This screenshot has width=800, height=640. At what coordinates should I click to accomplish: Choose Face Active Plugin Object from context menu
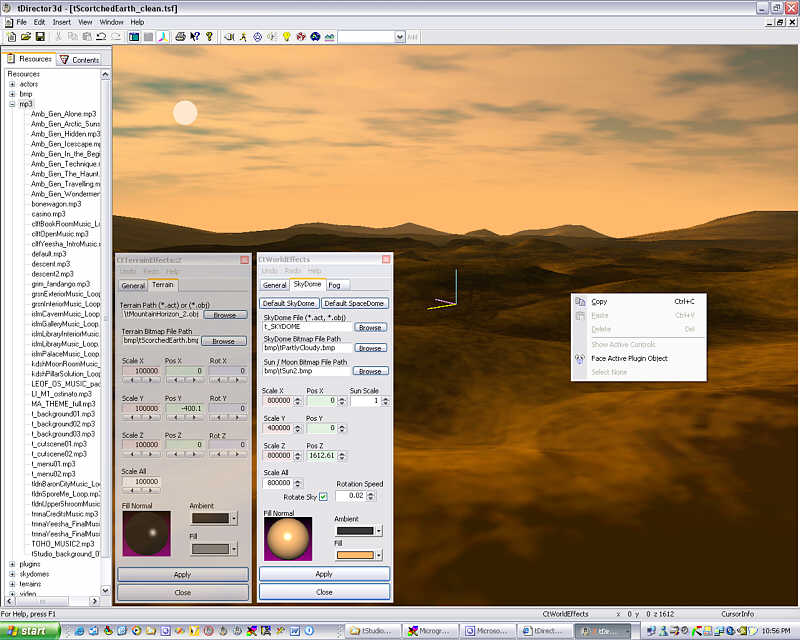coord(629,358)
